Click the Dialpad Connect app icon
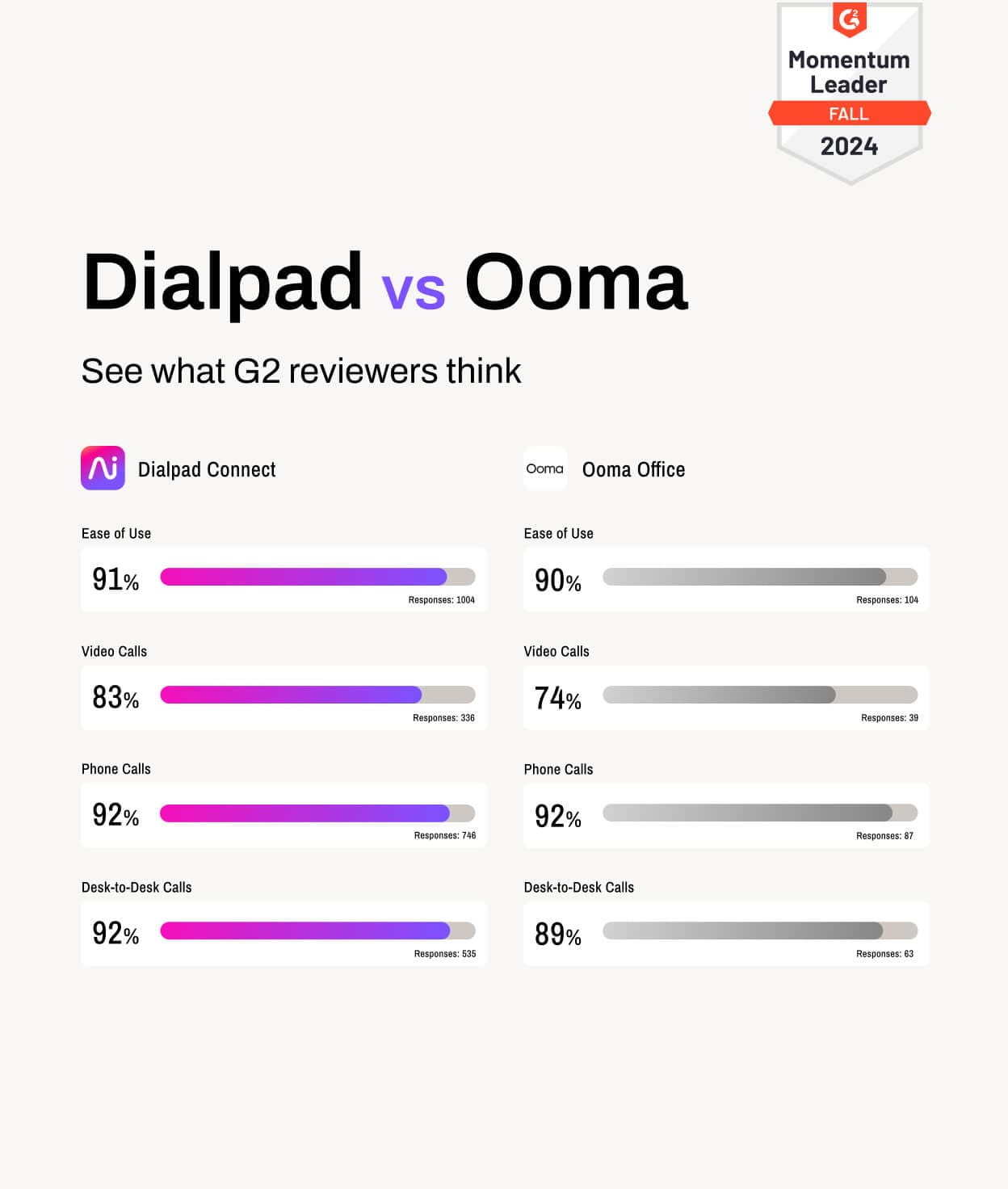 click(103, 468)
